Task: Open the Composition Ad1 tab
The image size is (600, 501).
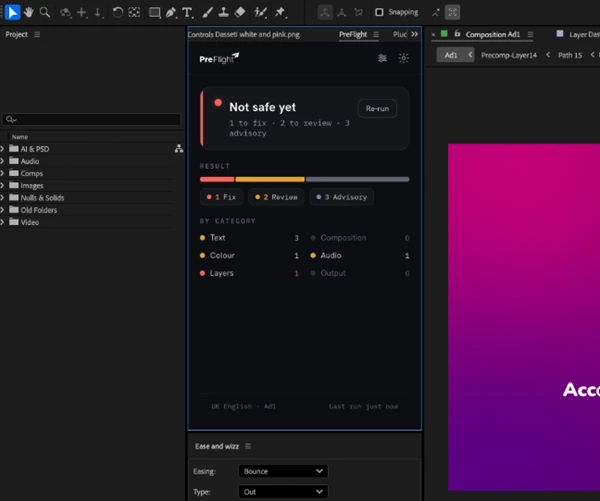Action: 492,34
